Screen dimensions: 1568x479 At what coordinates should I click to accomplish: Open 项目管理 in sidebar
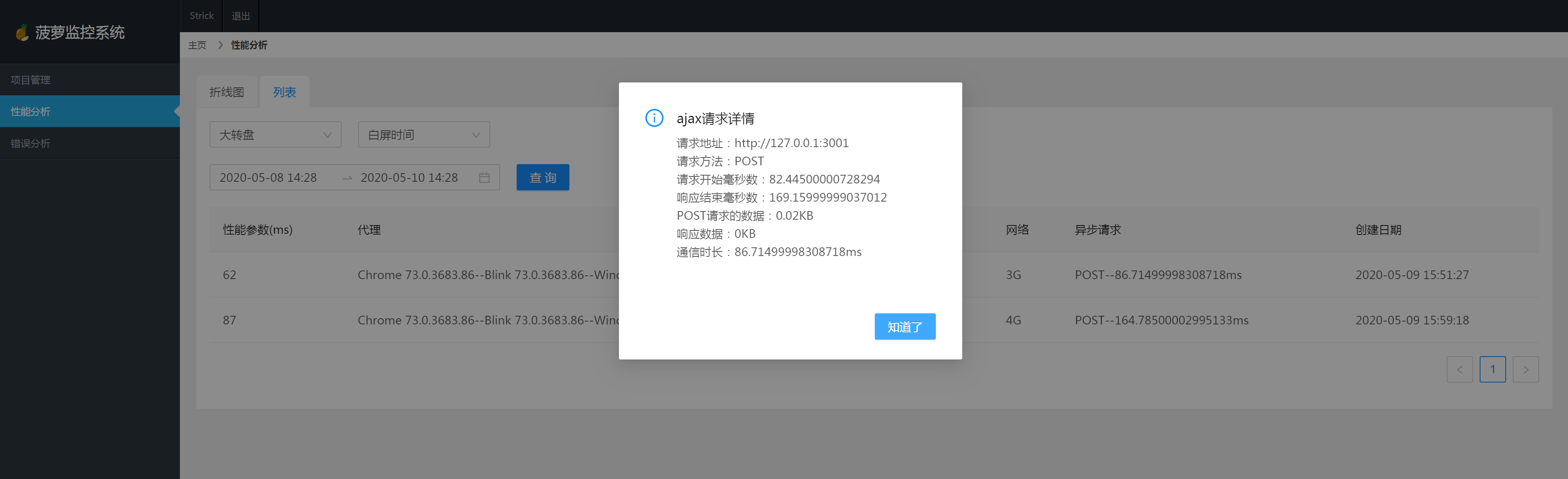[x=90, y=80]
